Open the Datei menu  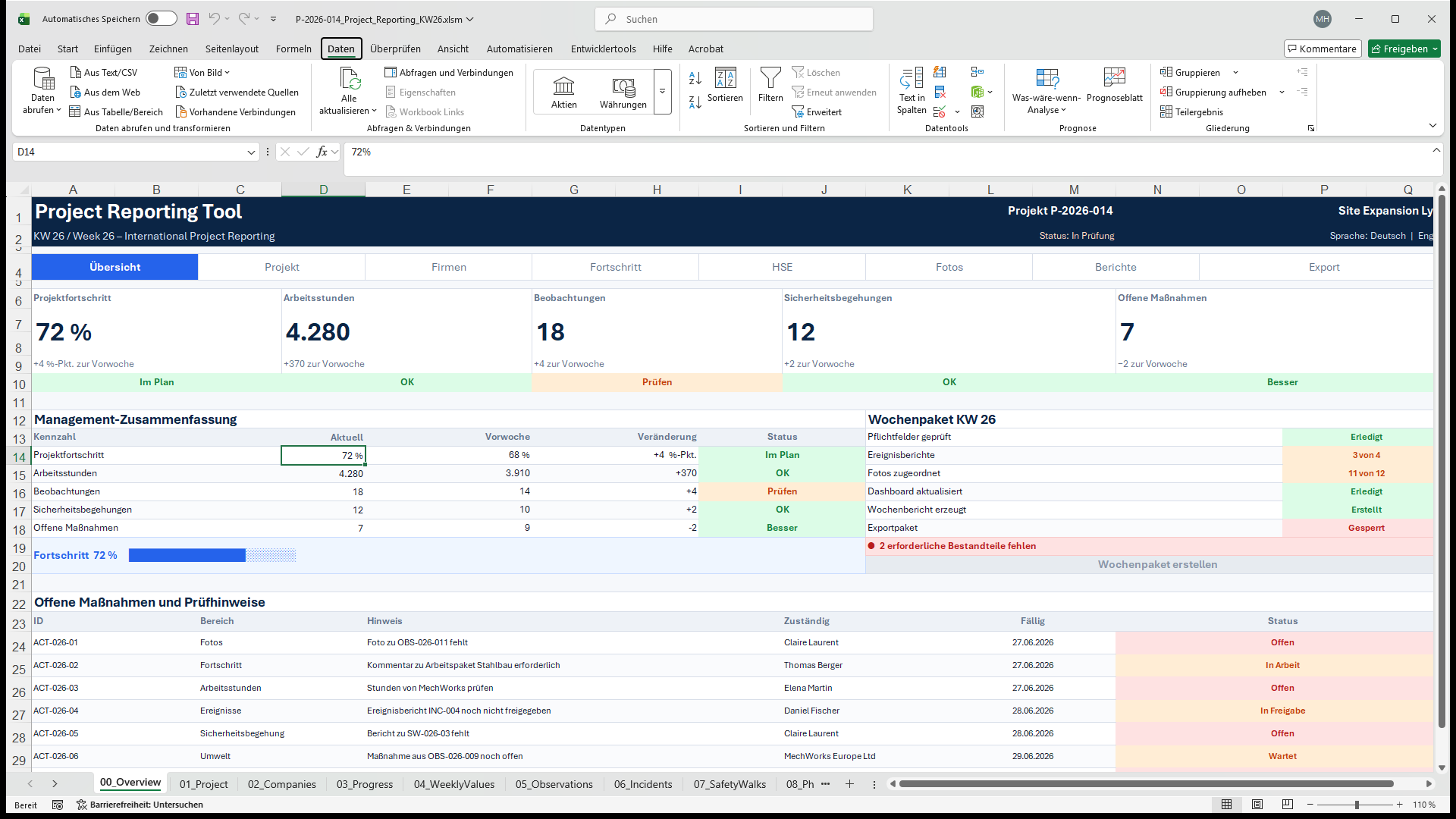coord(30,49)
